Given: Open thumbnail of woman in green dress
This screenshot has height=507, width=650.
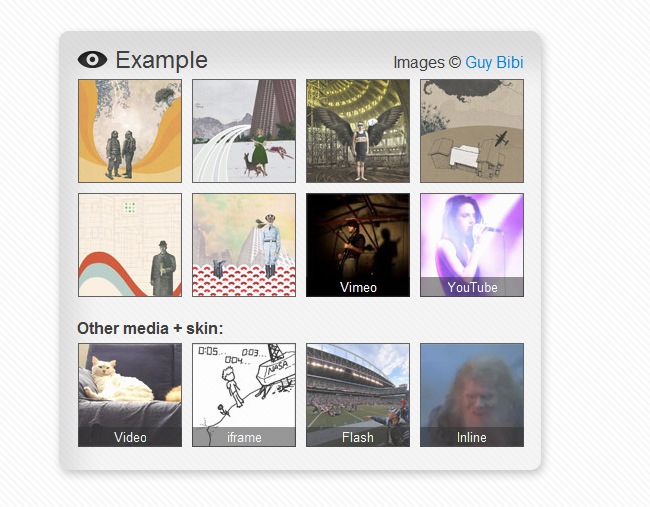Looking at the screenshot, I should click(x=244, y=131).
